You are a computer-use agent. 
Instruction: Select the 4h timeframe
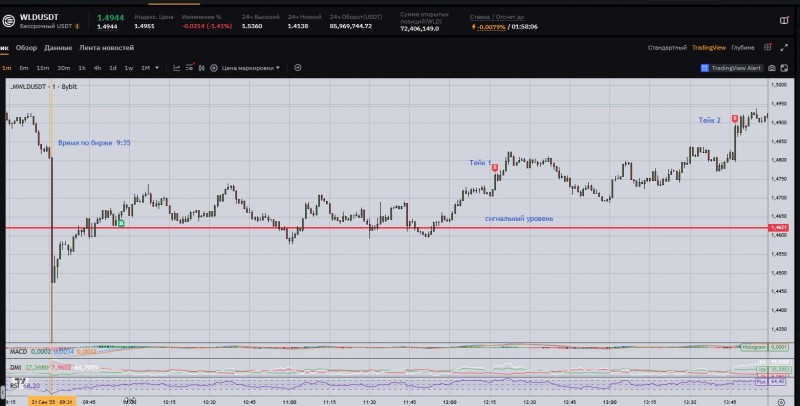click(97, 68)
